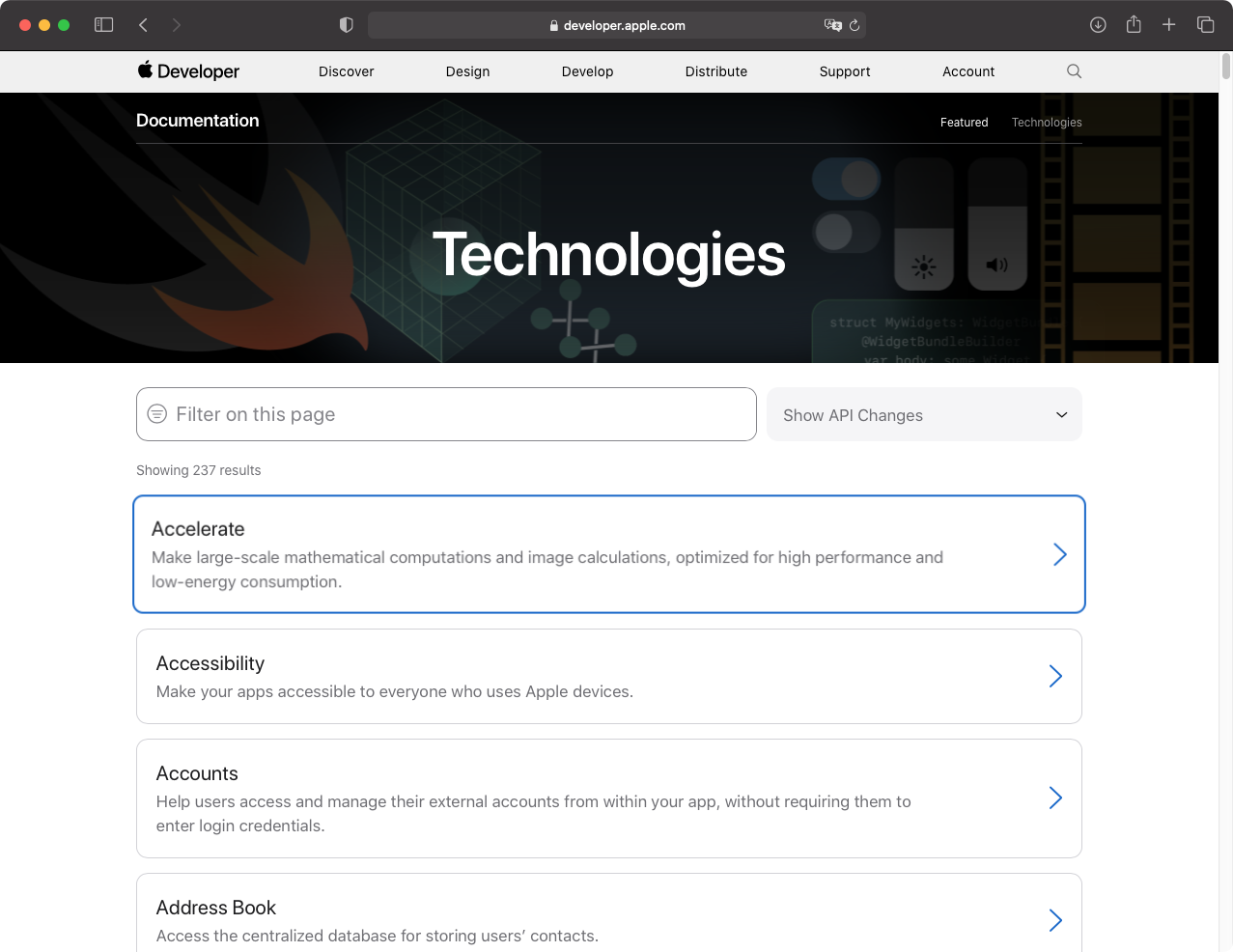1233x952 pixels.
Task: Open the Support menu
Action: pos(845,71)
